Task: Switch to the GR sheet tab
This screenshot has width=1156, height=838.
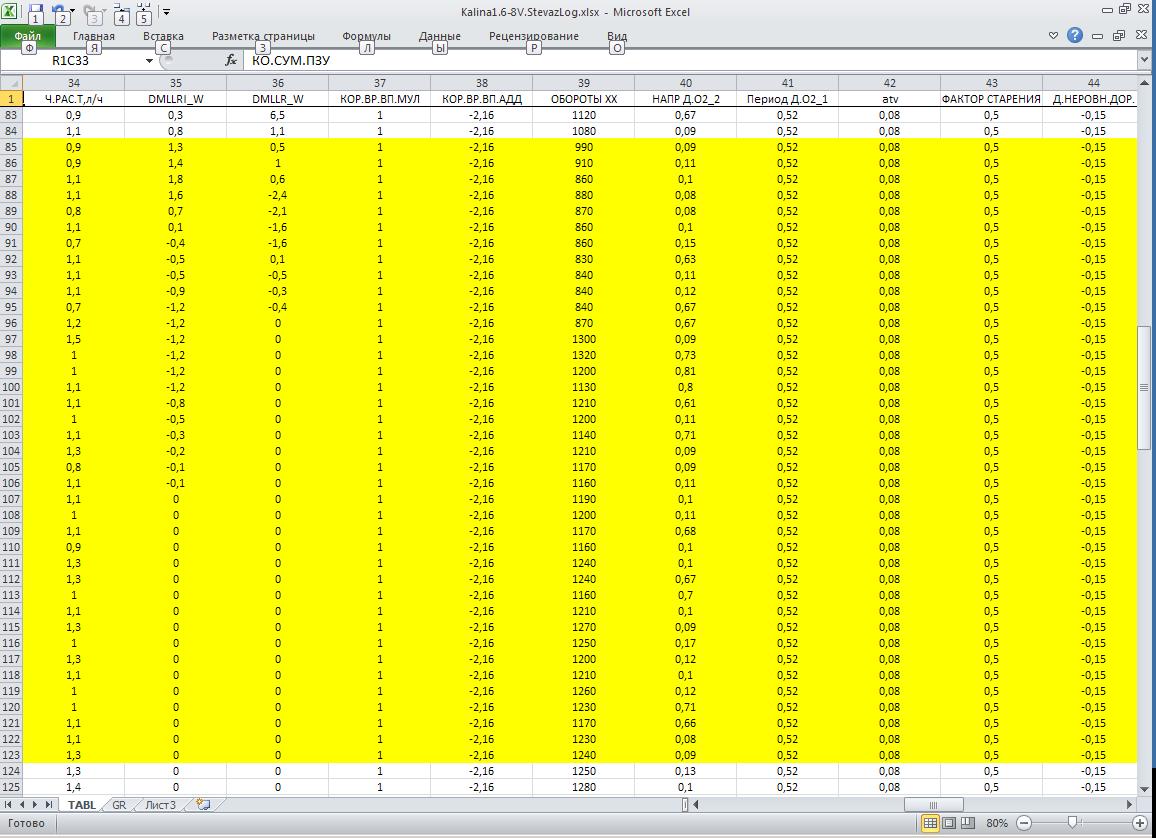Action: [x=119, y=805]
